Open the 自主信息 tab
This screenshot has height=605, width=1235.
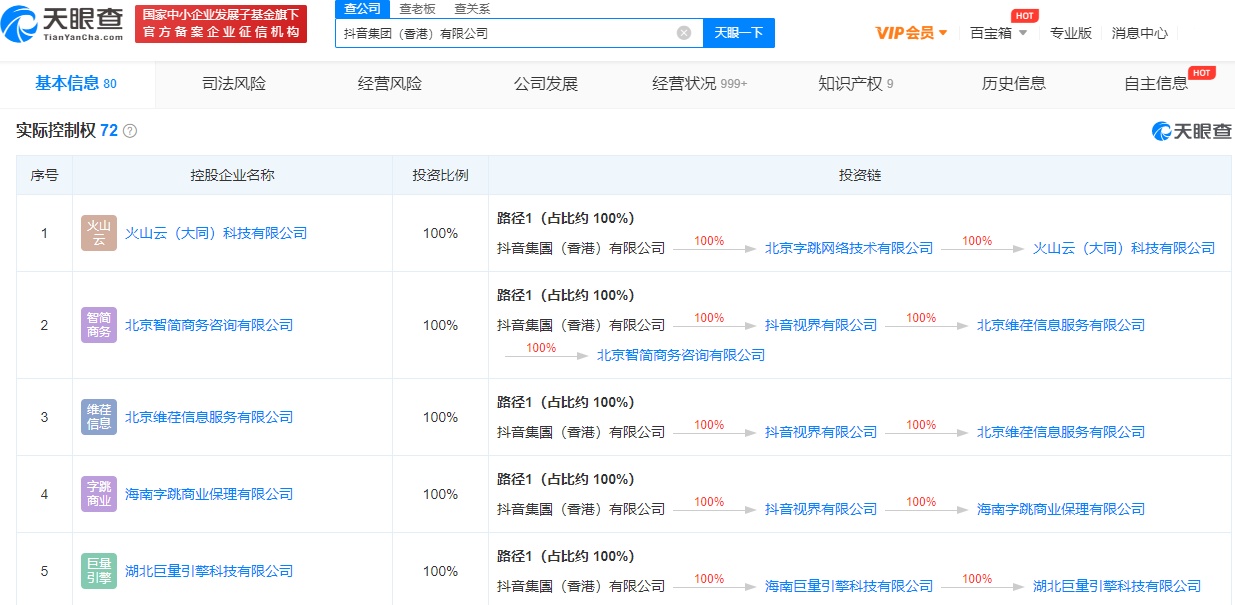[x=1156, y=84]
